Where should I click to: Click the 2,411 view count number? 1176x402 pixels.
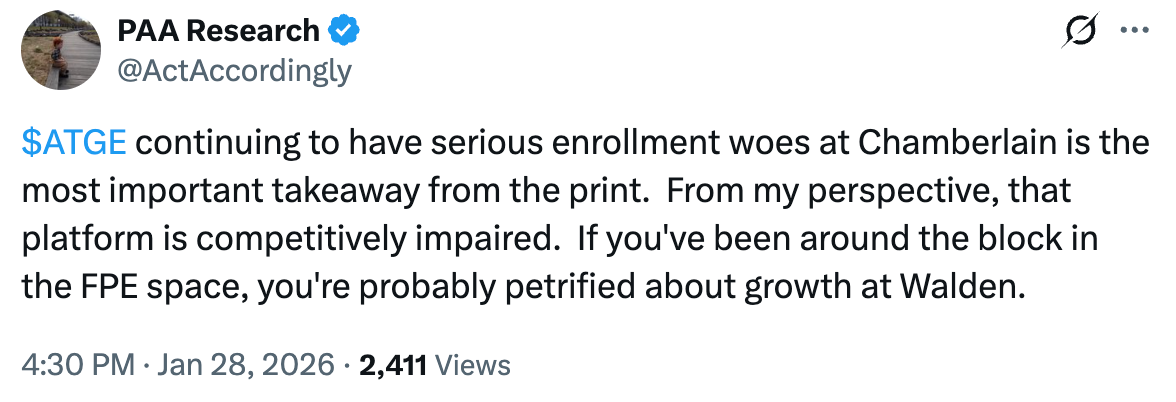pos(393,365)
